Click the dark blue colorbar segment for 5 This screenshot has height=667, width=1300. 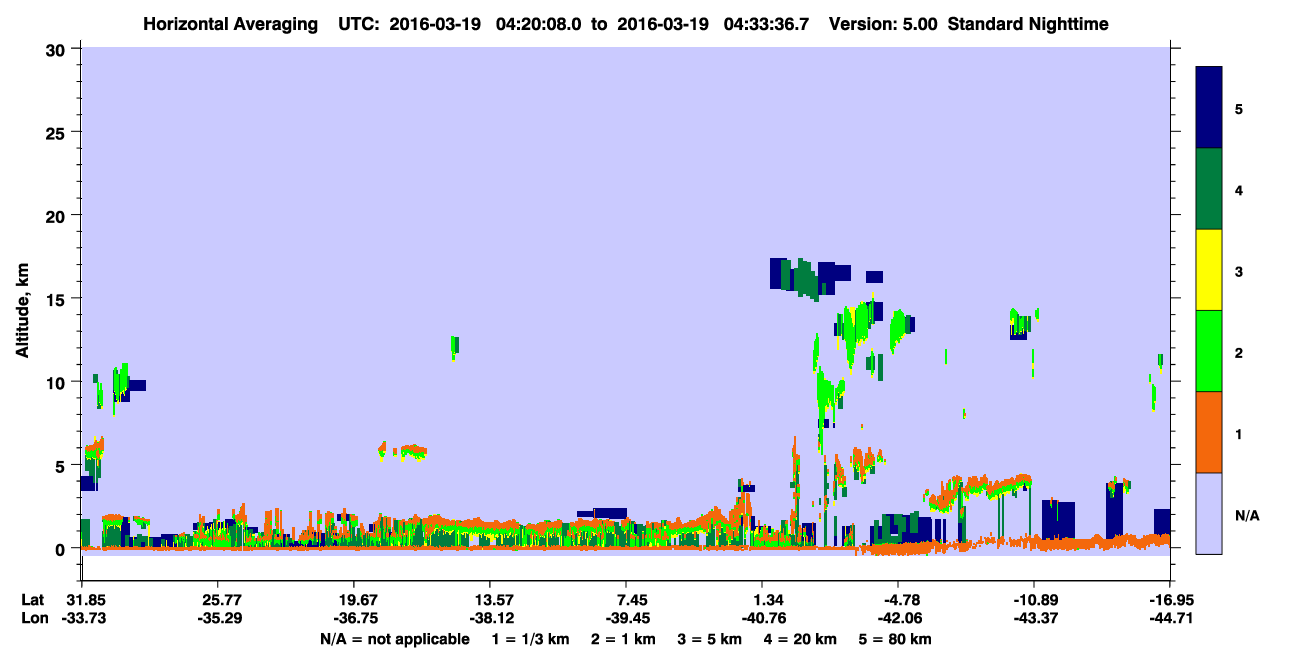(x=1209, y=108)
